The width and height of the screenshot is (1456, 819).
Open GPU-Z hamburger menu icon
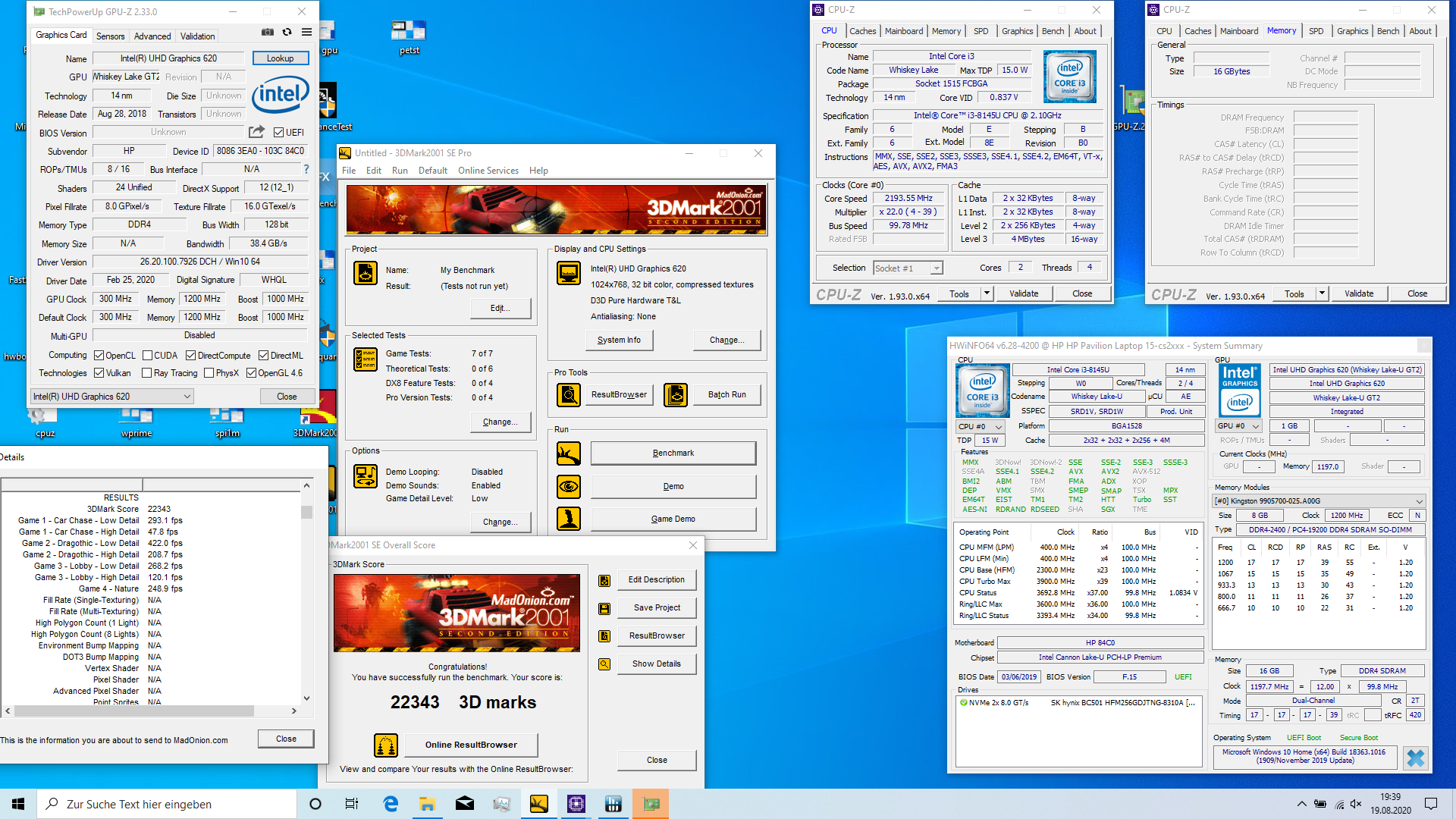[x=306, y=33]
